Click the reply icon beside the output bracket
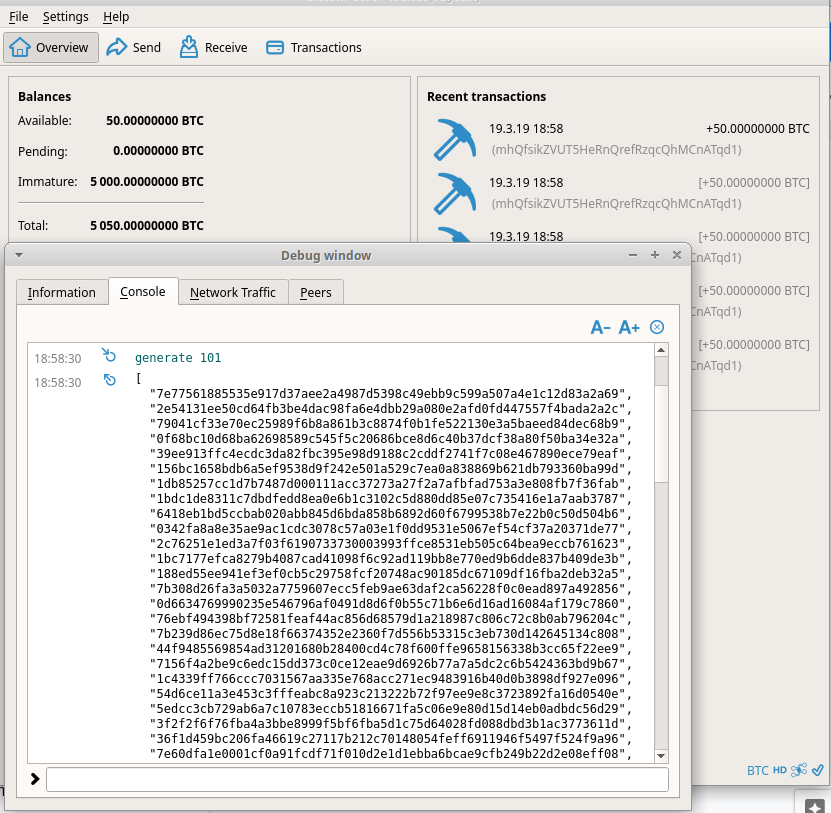The width and height of the screenshot is (831, 813). pyautogui.click(x=109, y=379)
